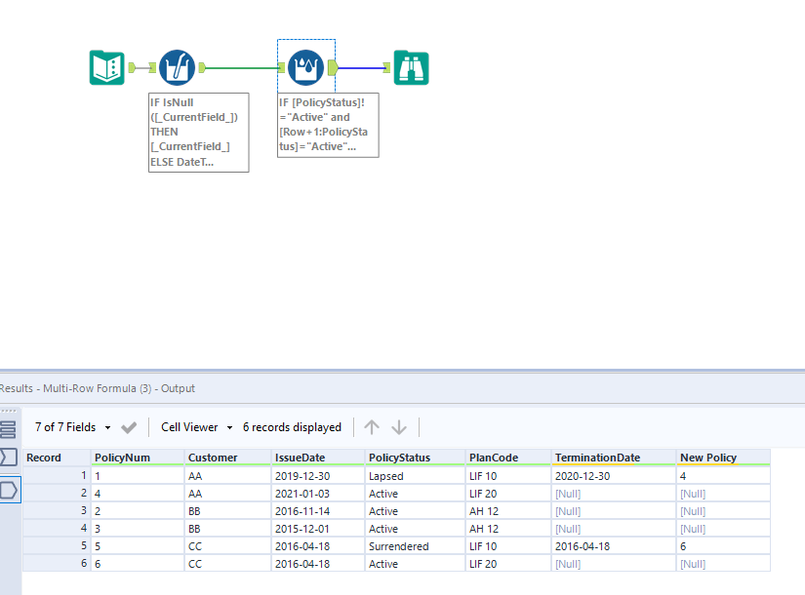This screenshot has width=805, height=595.
Task: Apply field selection with checkmark icon
Action: pyautogui.click(x=129, y=427)
